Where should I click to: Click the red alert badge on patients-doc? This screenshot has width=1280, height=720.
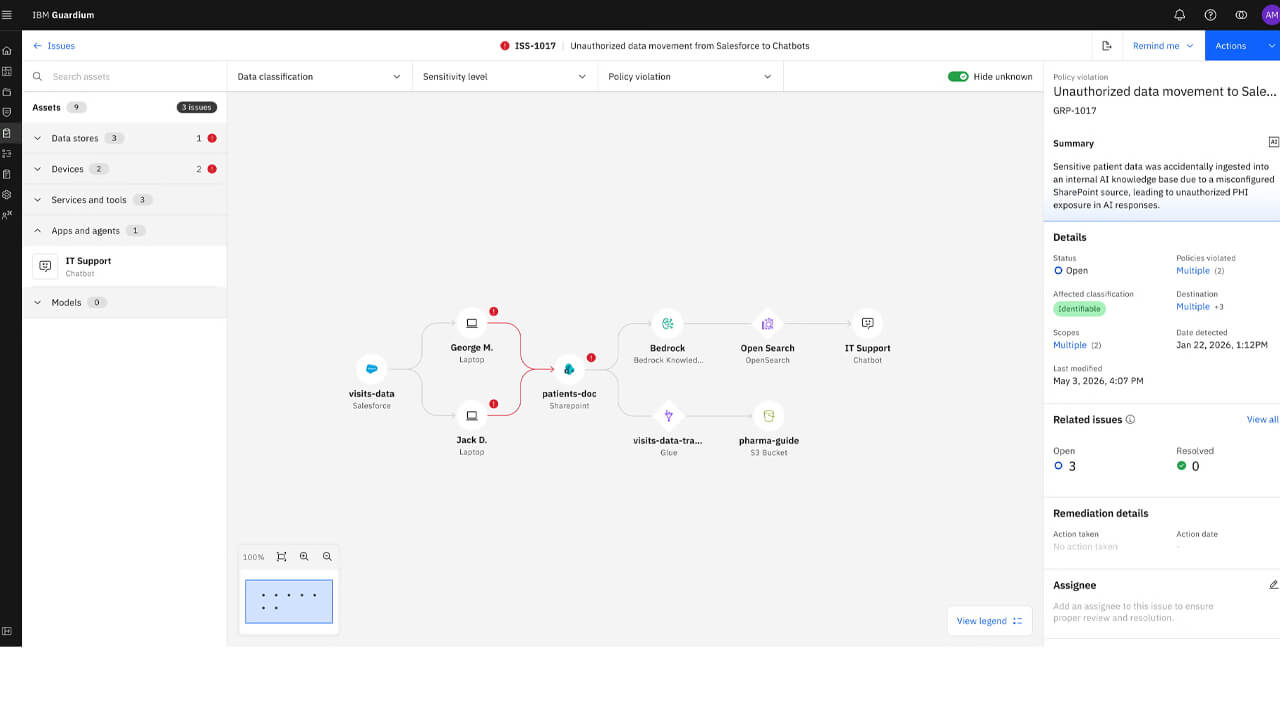pos(591,357)
